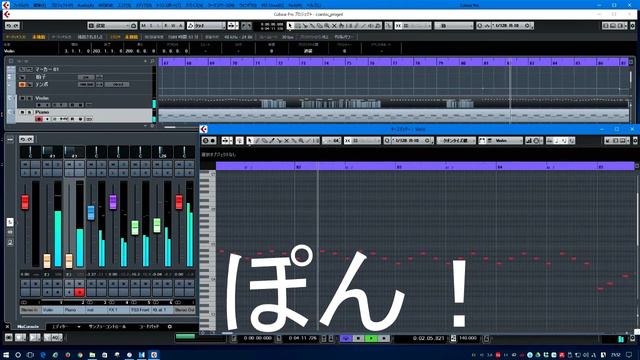Choose the Mute X tool in the main Cubase toolbar

click(x=334, y=26)
